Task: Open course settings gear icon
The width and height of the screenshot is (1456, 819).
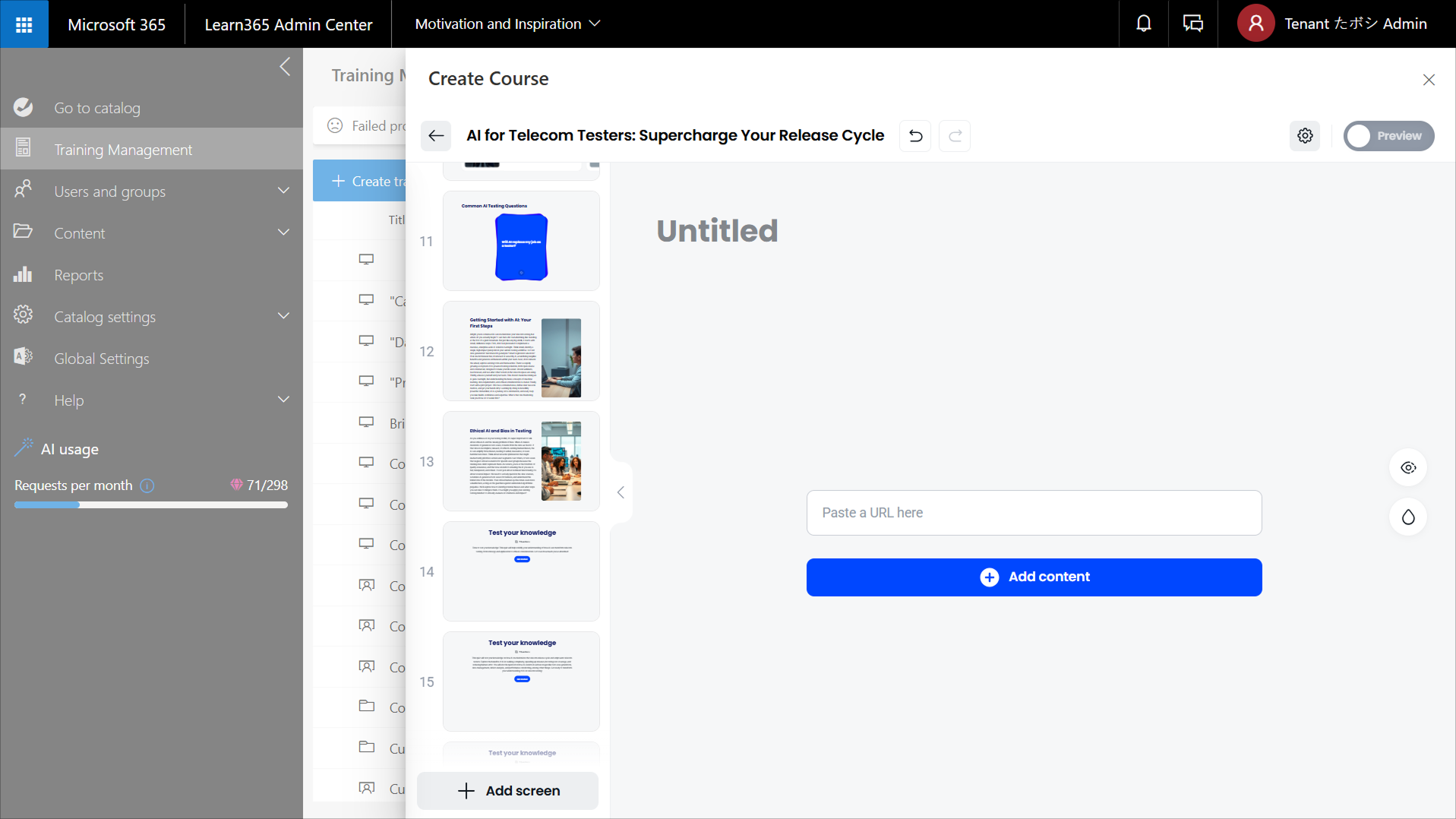Action: pyautogui.click(x=1304, y=136)
